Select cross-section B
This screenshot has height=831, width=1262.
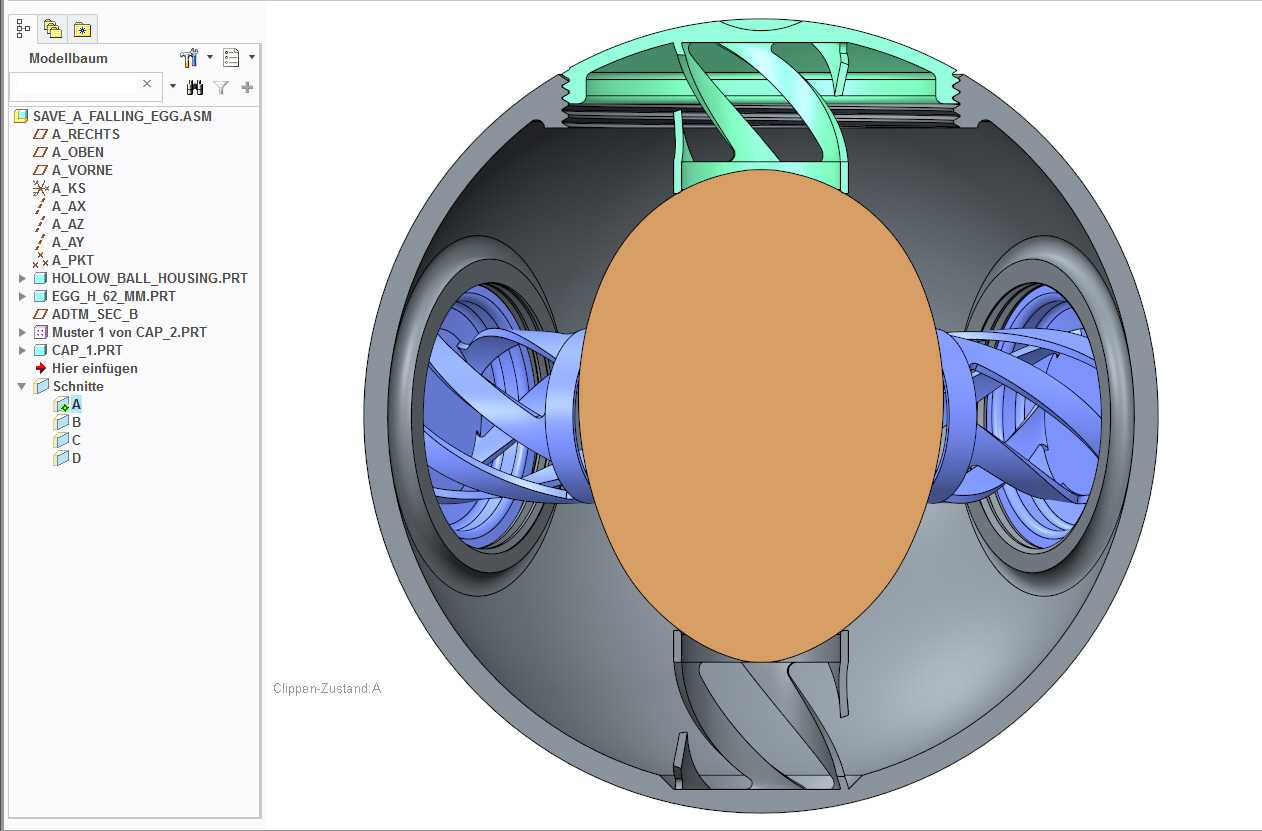[x=76, y=422]
